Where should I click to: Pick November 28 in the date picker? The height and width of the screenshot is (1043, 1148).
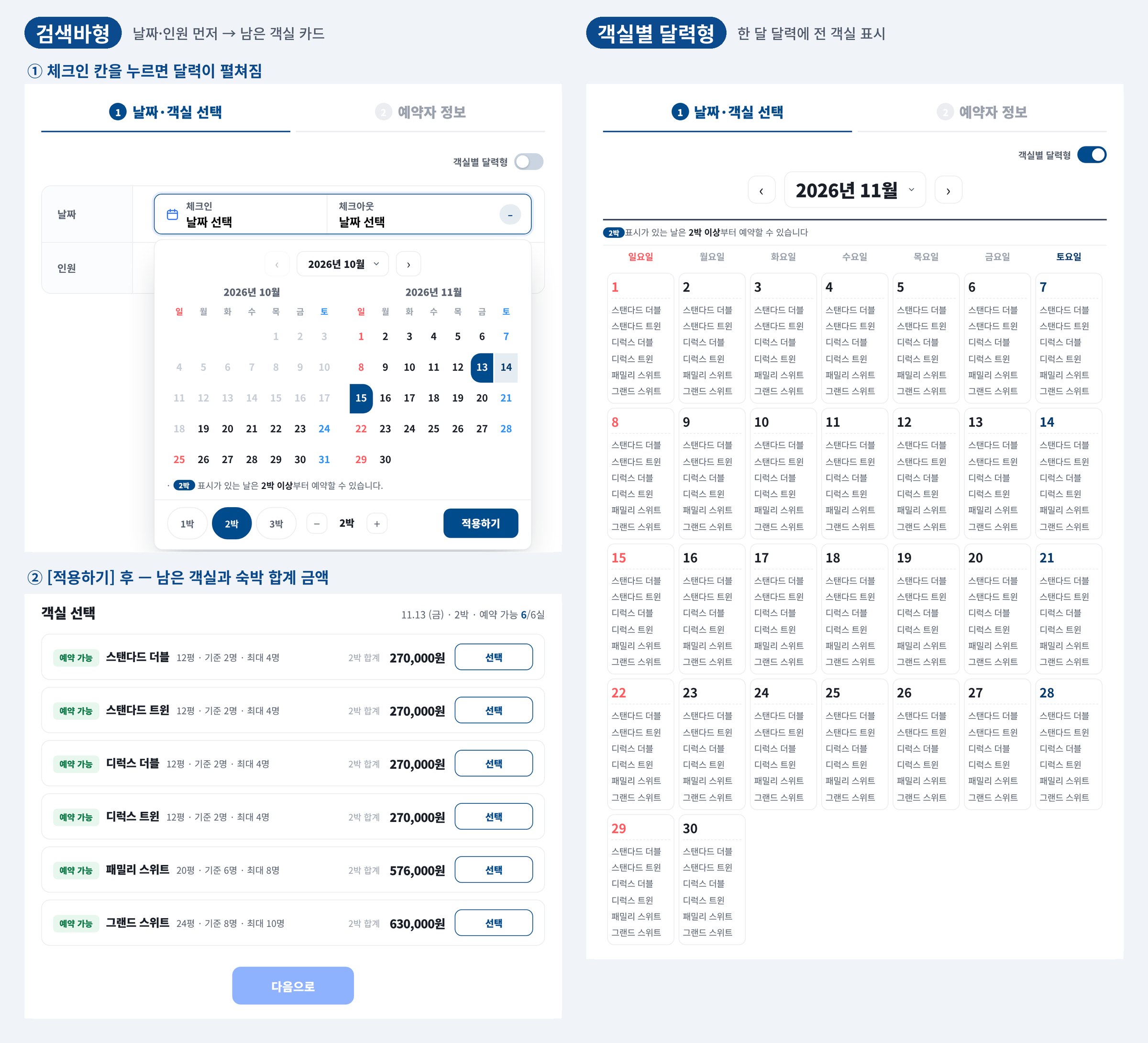point(506,429)
